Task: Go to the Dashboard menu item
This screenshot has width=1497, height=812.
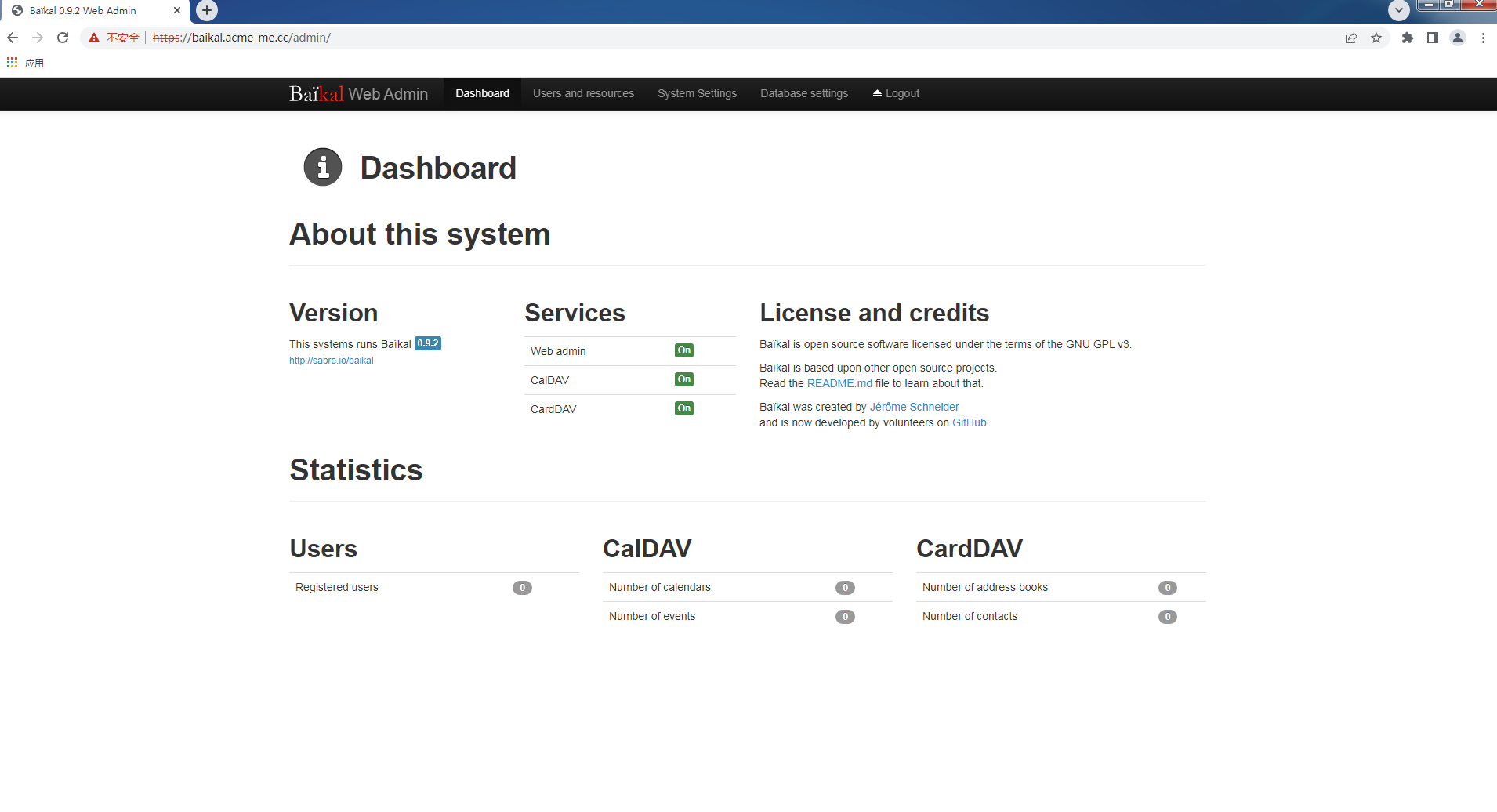Action: 482,93
